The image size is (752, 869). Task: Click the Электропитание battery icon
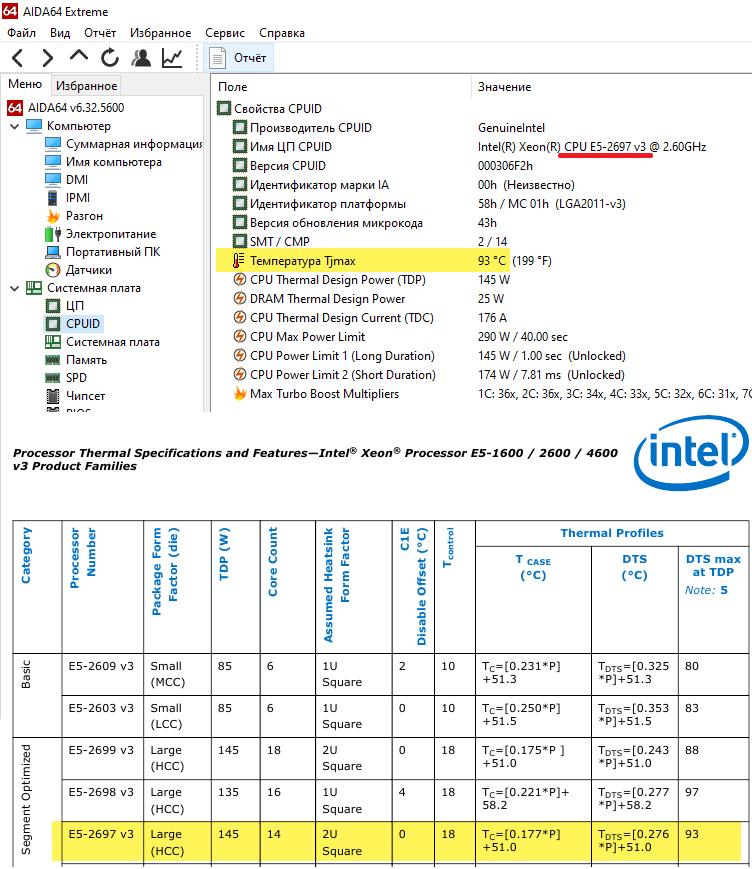(53, 234)
